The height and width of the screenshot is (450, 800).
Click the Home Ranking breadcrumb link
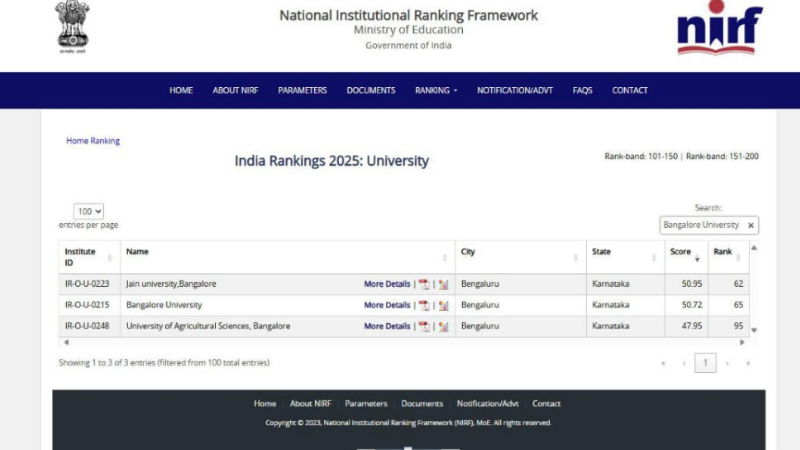coord(93,141)
